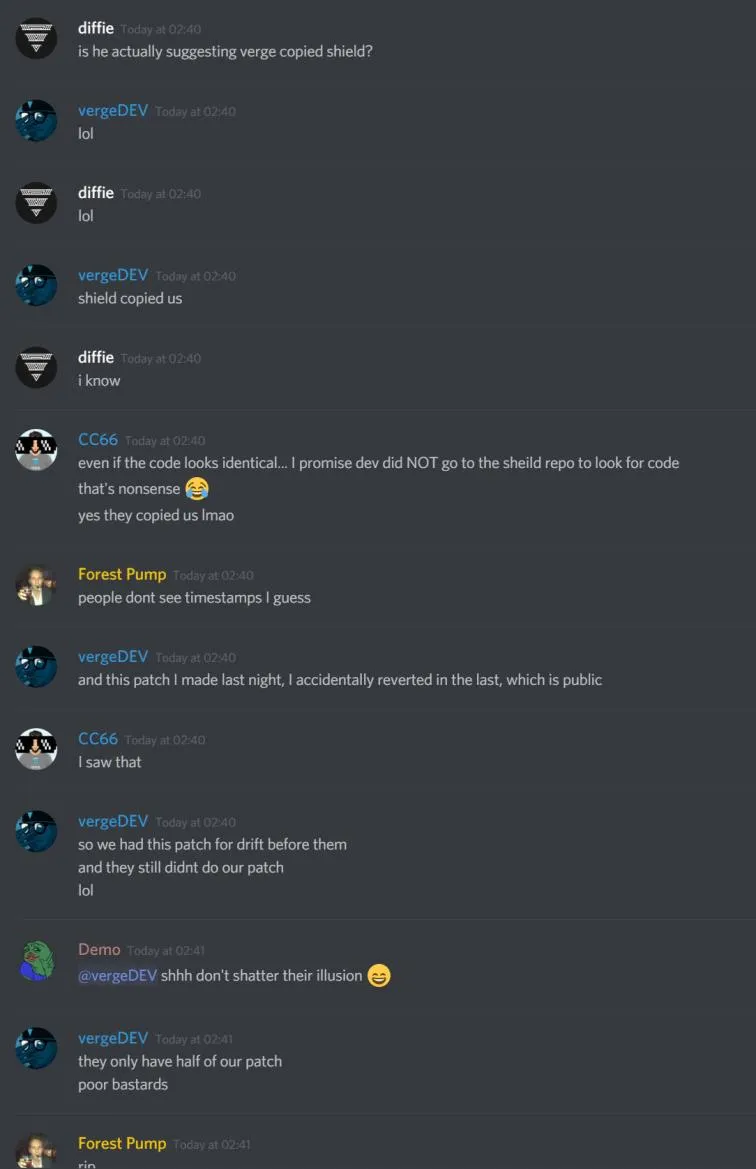Select the message "people dont see timestamps I guess"
The width and height of the screenshot is (756, 1169).
point(194,598)
